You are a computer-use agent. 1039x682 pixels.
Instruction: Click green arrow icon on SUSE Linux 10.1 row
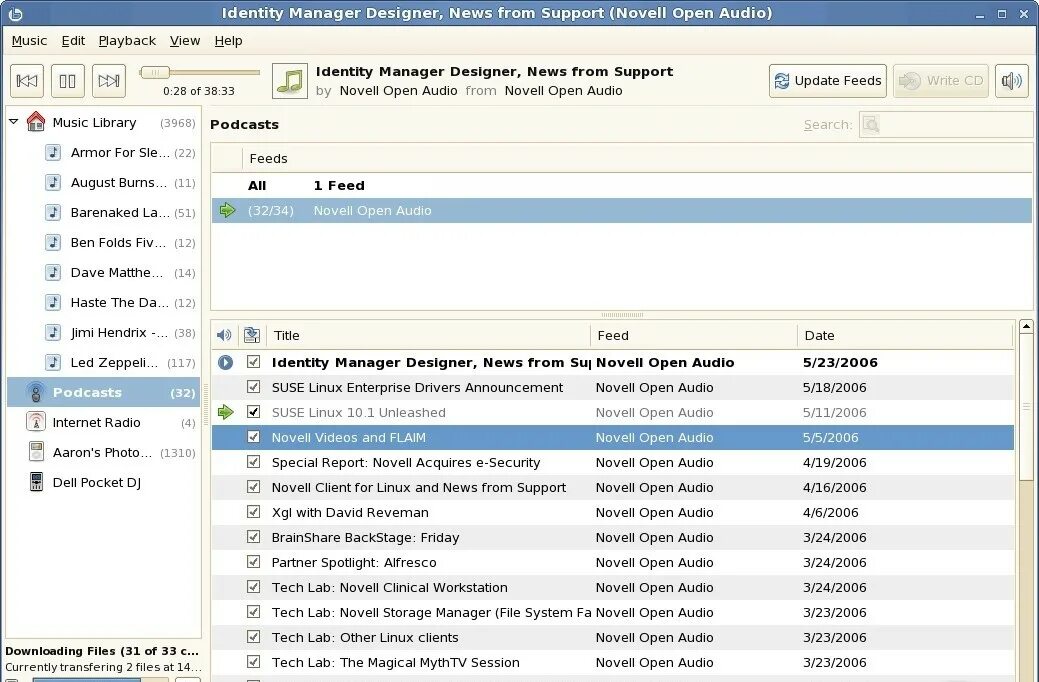coord(226,412)
